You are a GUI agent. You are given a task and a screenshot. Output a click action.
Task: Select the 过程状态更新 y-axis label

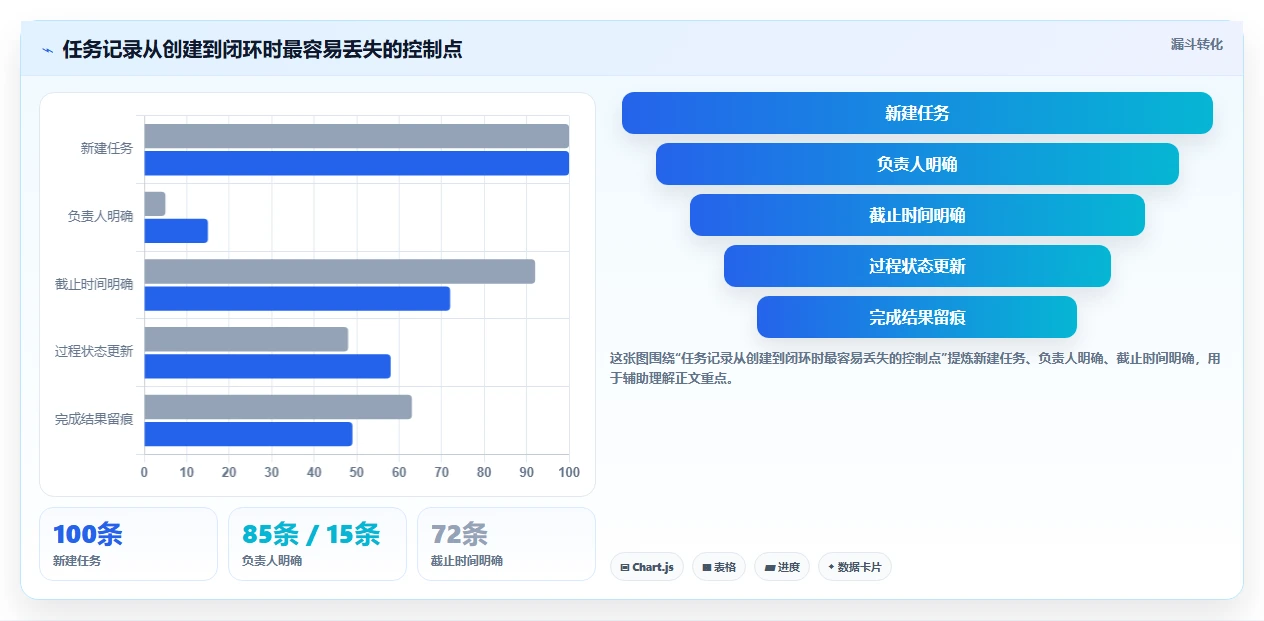coord(94,351)
